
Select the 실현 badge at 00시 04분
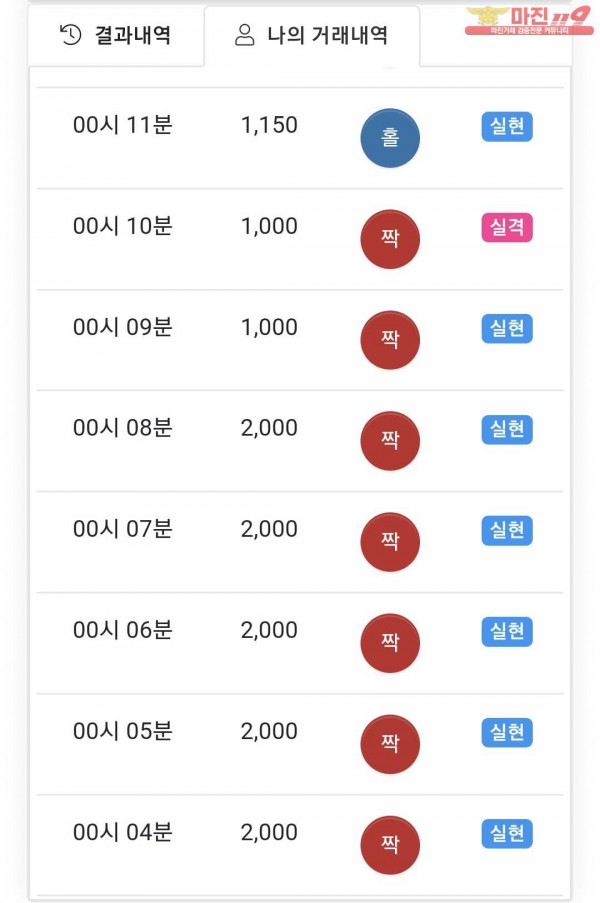(507, 833)
